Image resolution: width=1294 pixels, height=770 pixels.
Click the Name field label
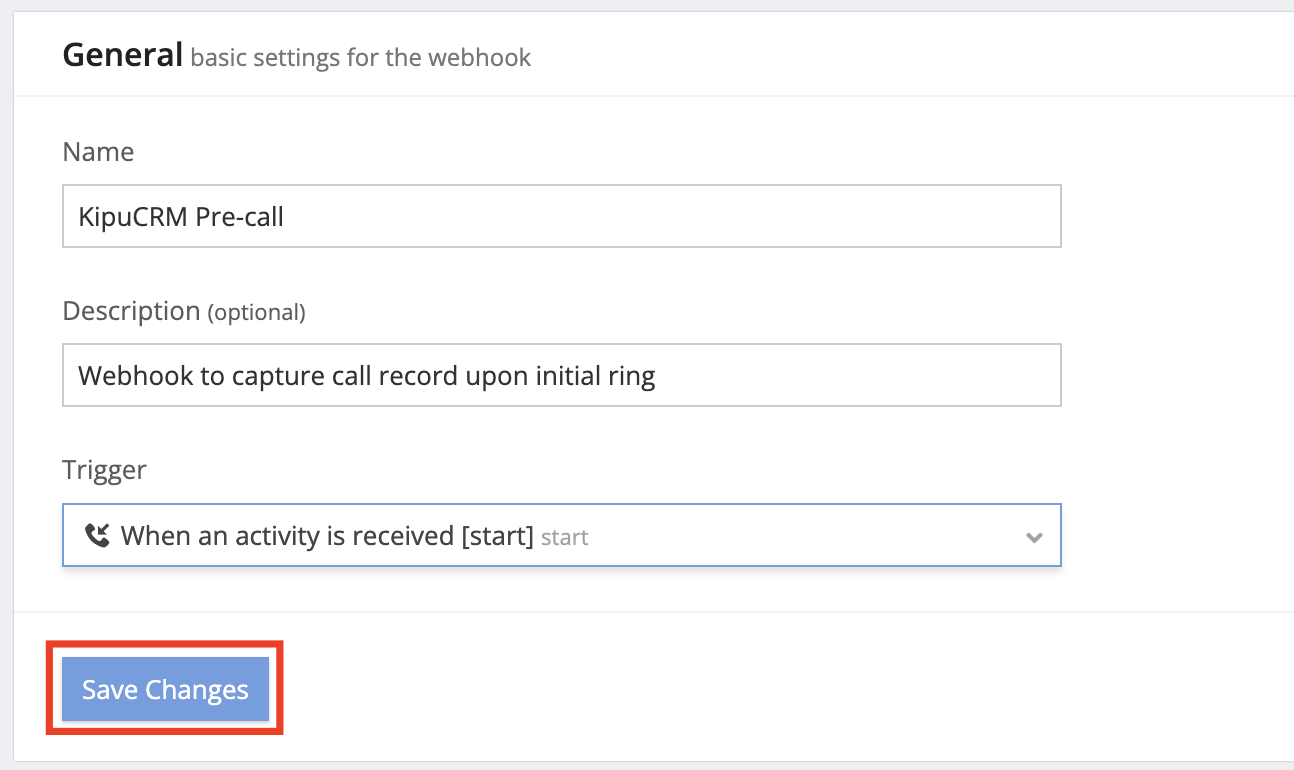[x=98, y=152]
